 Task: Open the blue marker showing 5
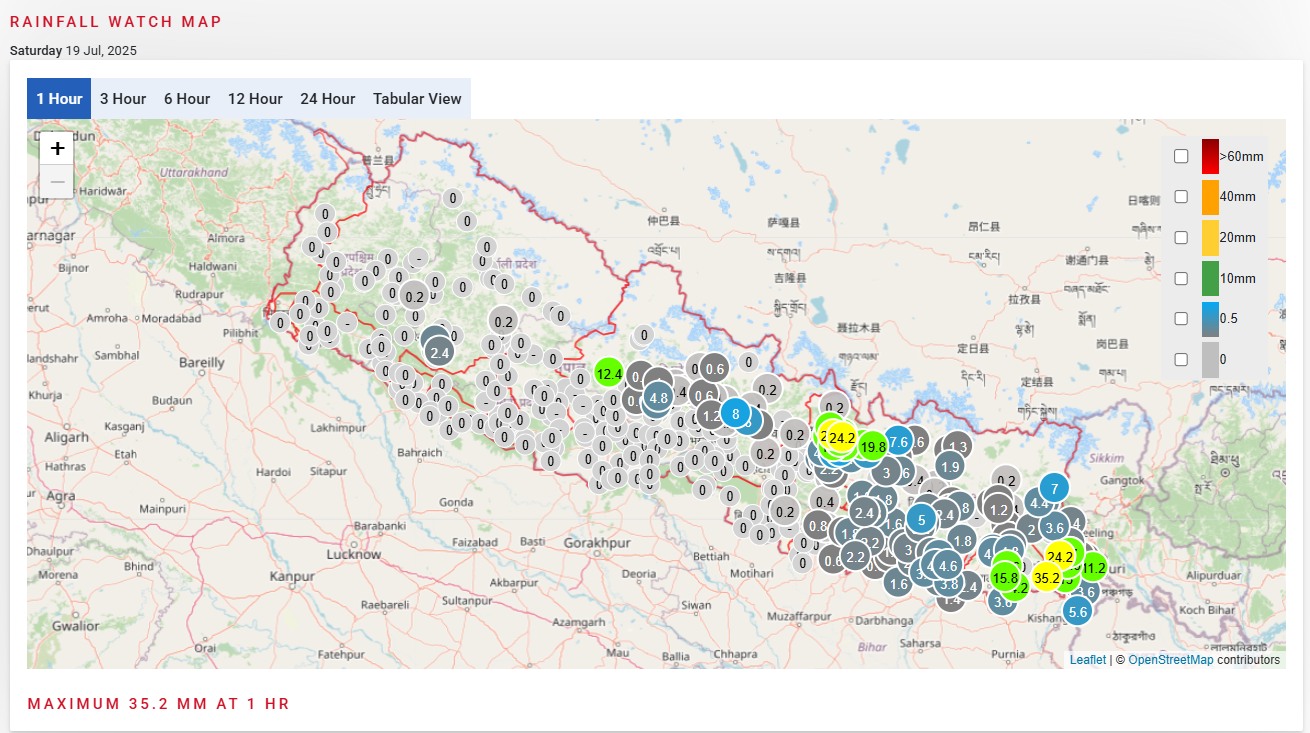[921, 519]
